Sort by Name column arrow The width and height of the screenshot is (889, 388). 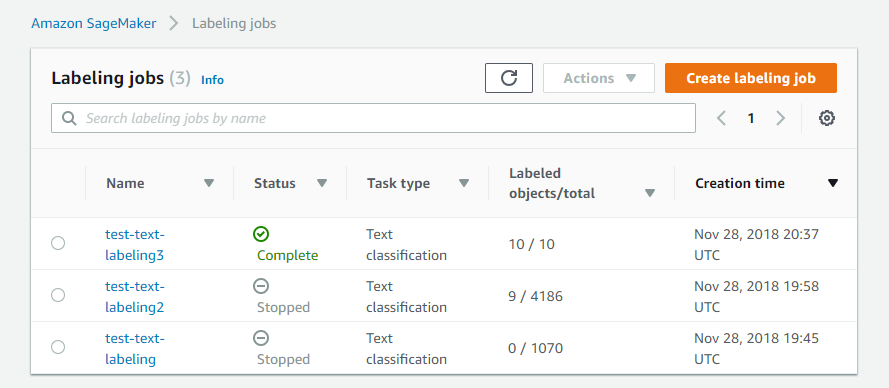point(209,183)
